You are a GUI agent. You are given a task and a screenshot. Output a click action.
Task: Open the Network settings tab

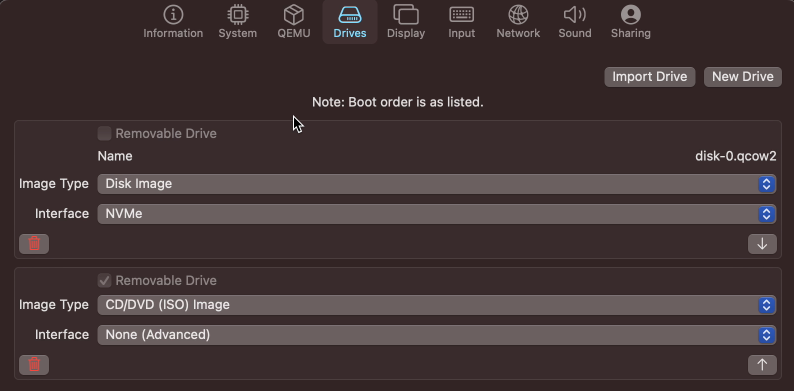click(518, 23)
